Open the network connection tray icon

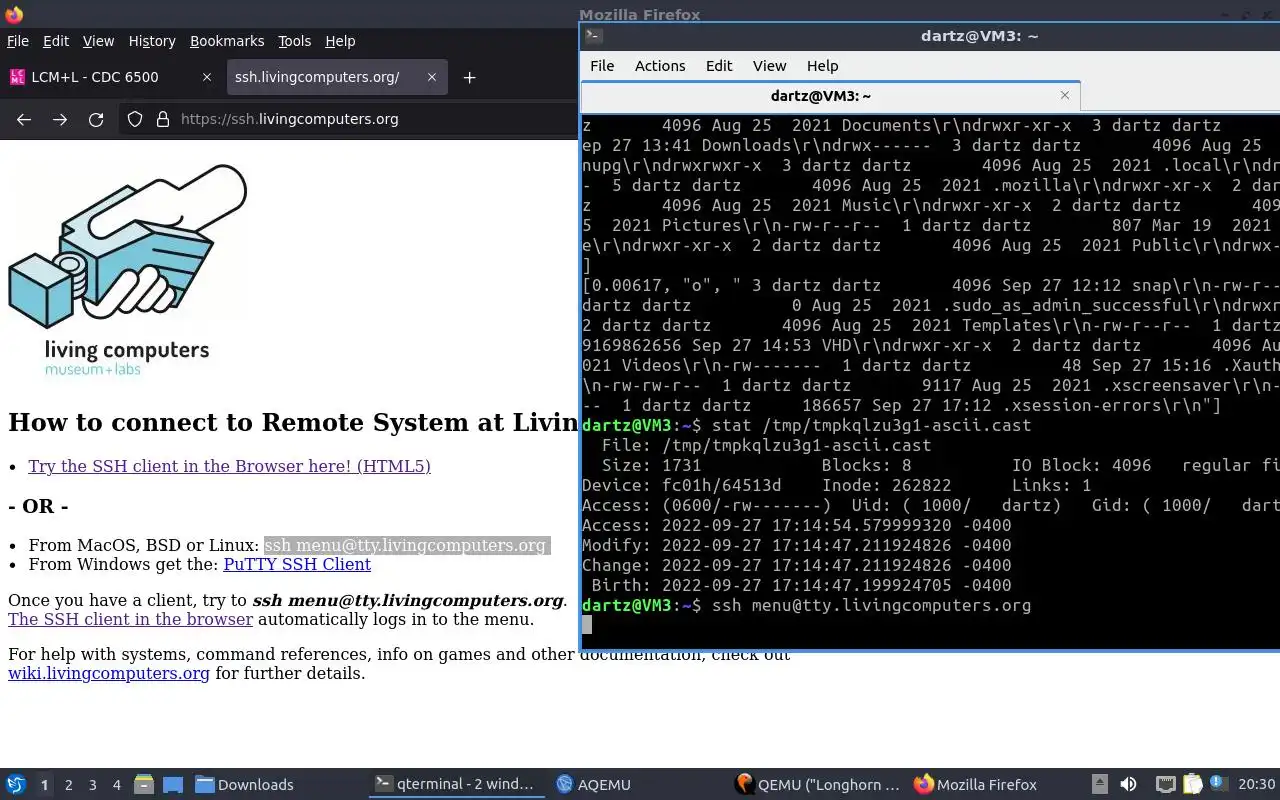pyautogui.click(x=1165, y=785)
